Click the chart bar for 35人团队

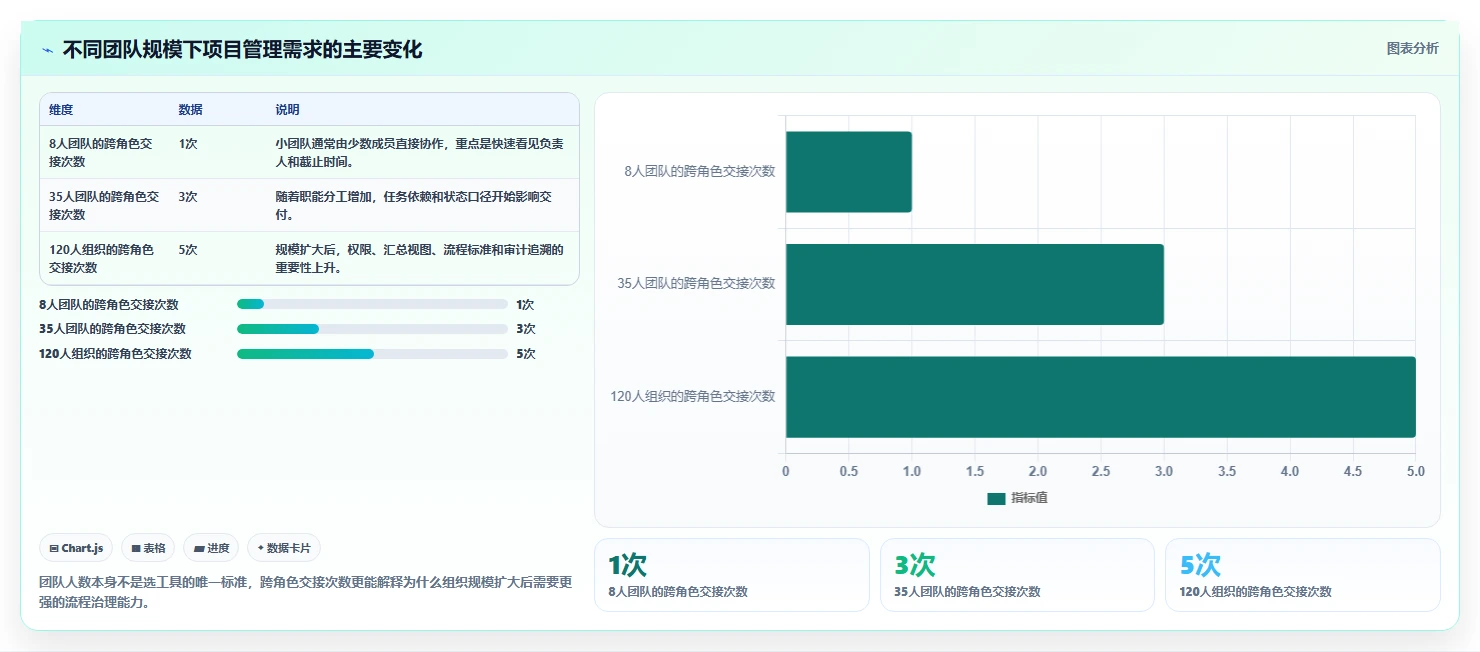[974, 284]
